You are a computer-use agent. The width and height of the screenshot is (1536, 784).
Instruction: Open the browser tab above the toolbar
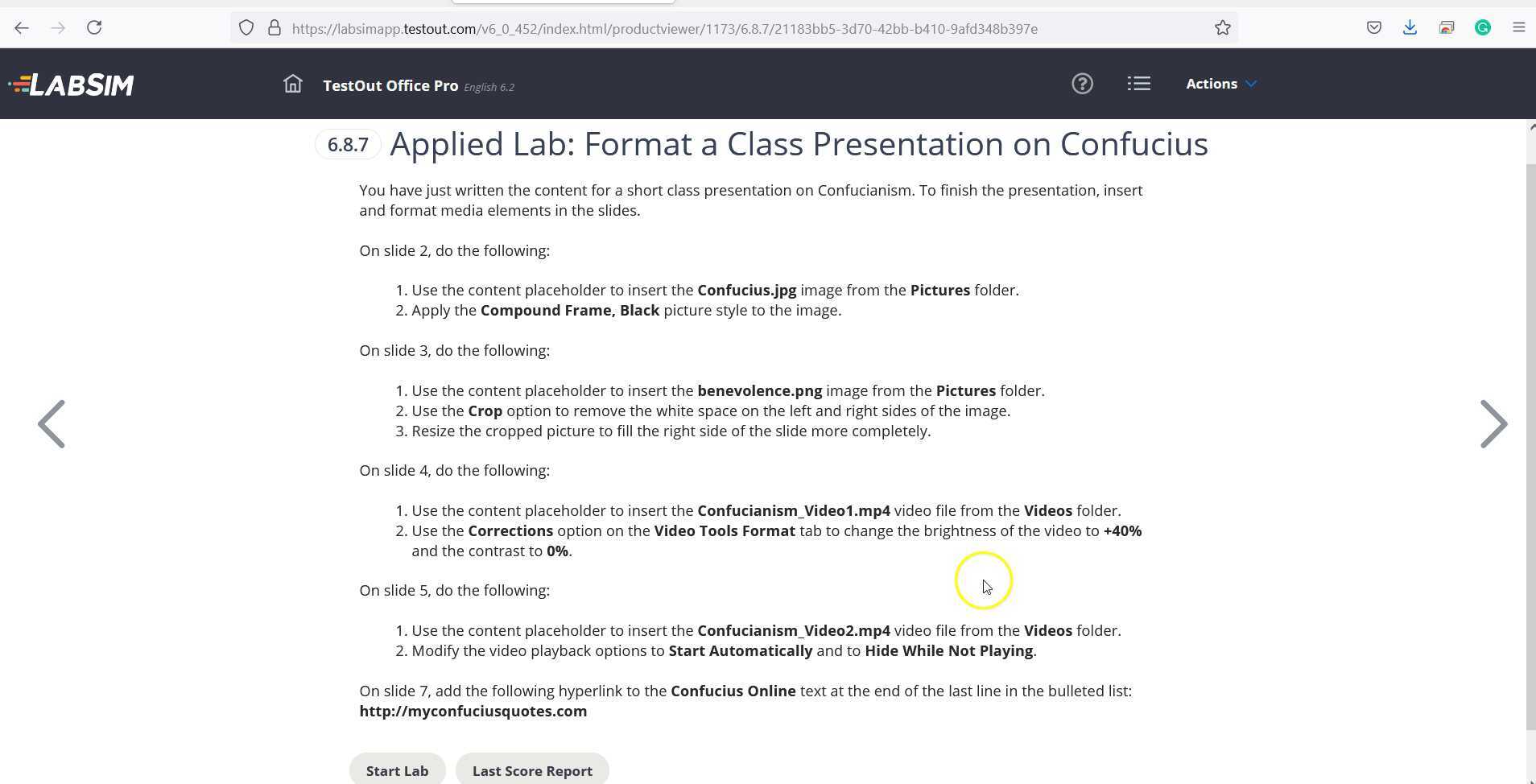point(564,3)
